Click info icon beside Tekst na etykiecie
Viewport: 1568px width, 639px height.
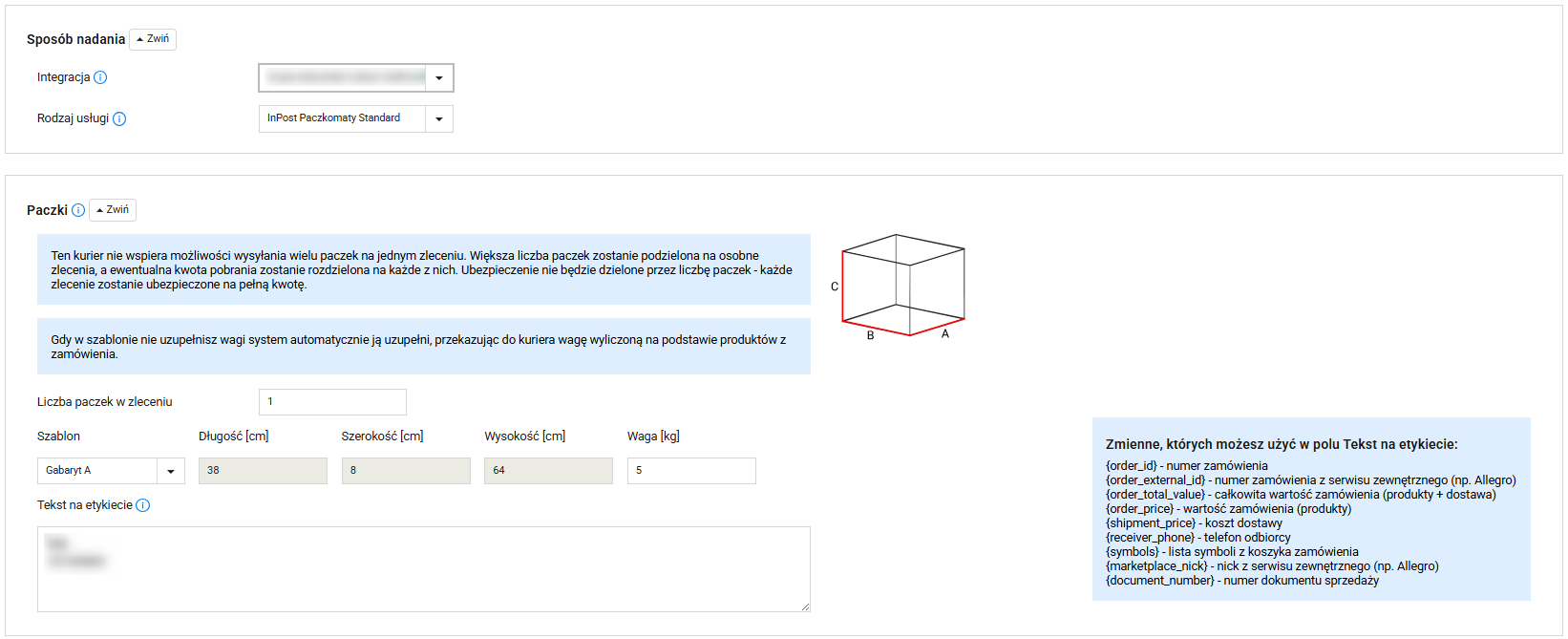[x=142, y=505]
